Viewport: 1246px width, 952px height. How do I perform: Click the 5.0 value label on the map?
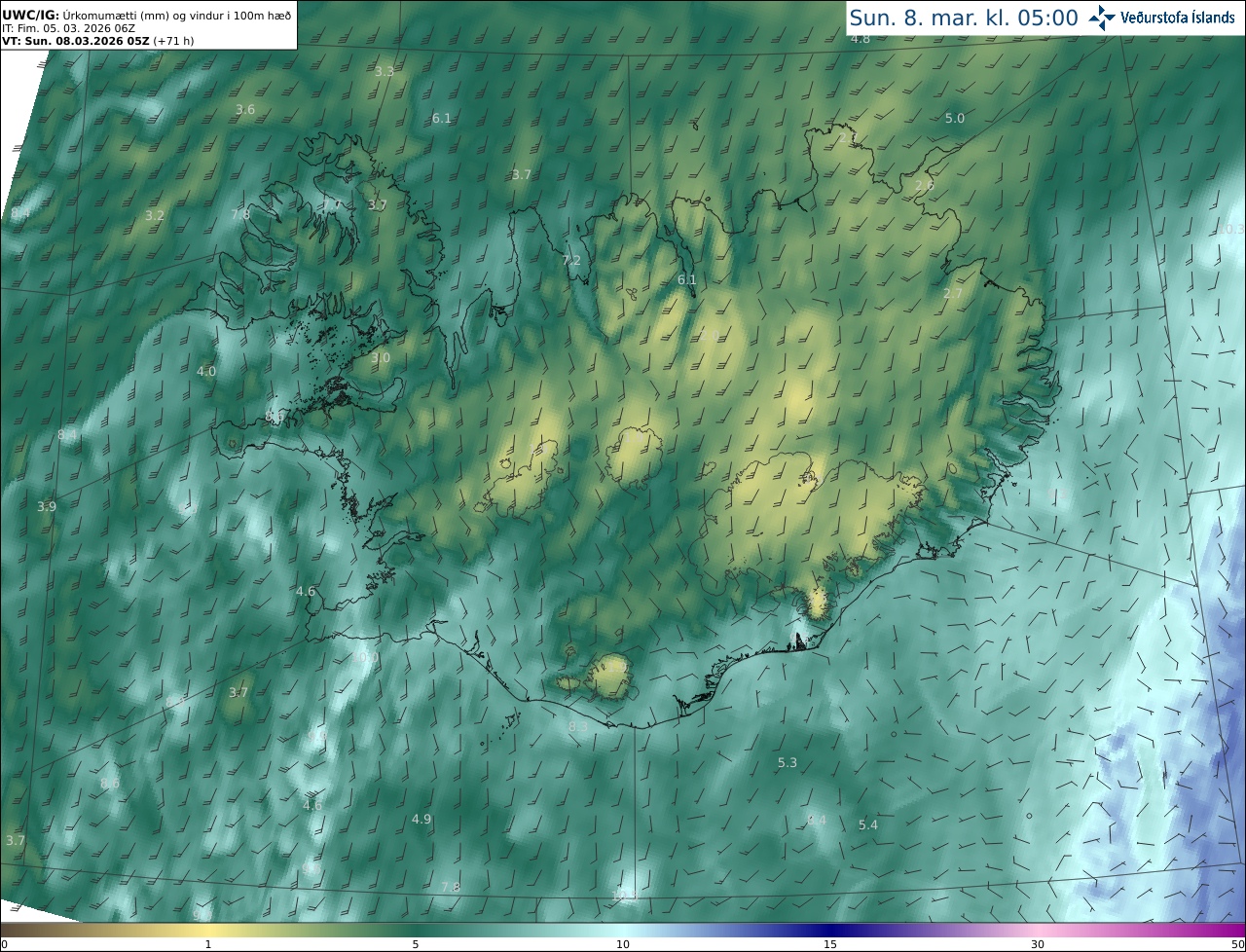955,118
